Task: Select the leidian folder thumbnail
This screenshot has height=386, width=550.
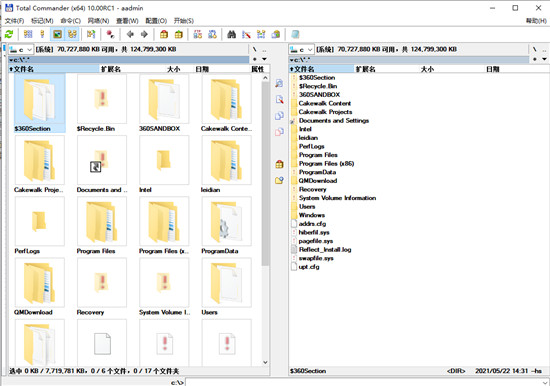Action: 226,164
